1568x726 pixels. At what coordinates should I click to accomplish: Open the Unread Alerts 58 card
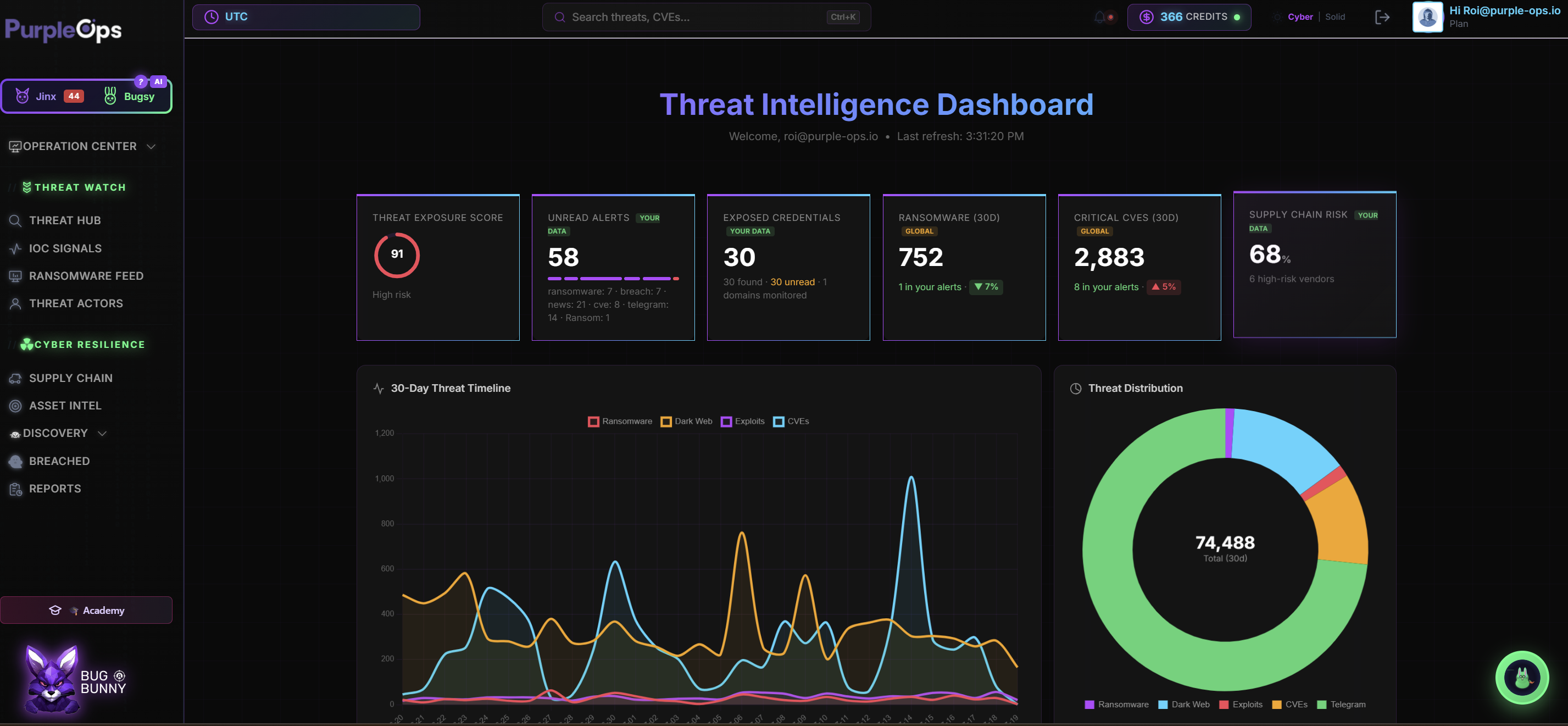click(x=613, y=268)
